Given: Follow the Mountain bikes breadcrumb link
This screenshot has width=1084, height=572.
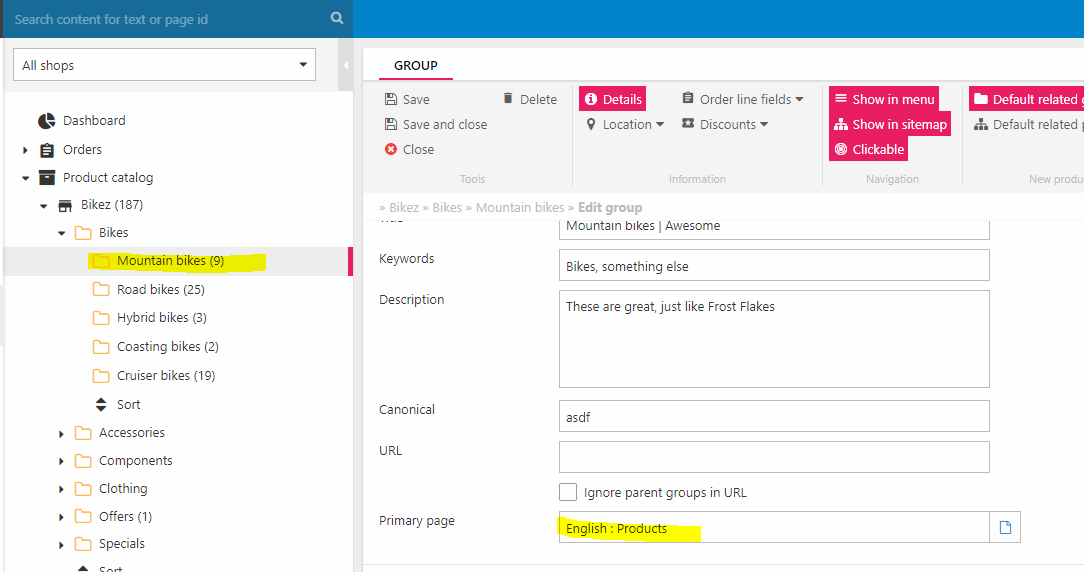Looking at the screenshot, I should coord(519,207).
